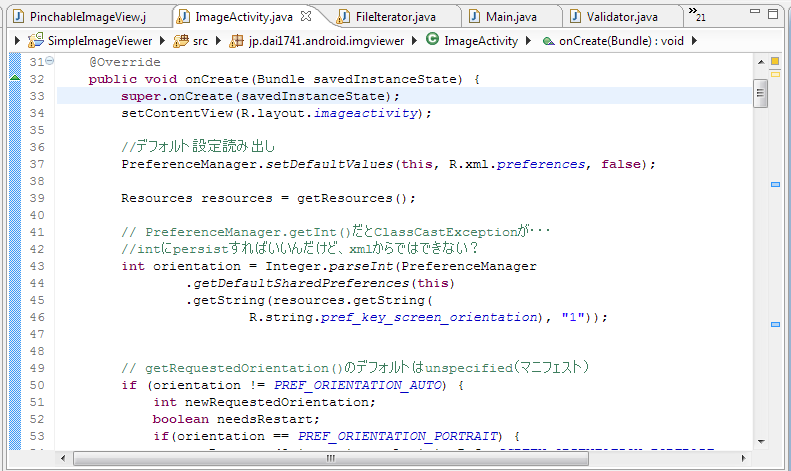Switch to the PinchableImageView.j tab

pos(88,17)
